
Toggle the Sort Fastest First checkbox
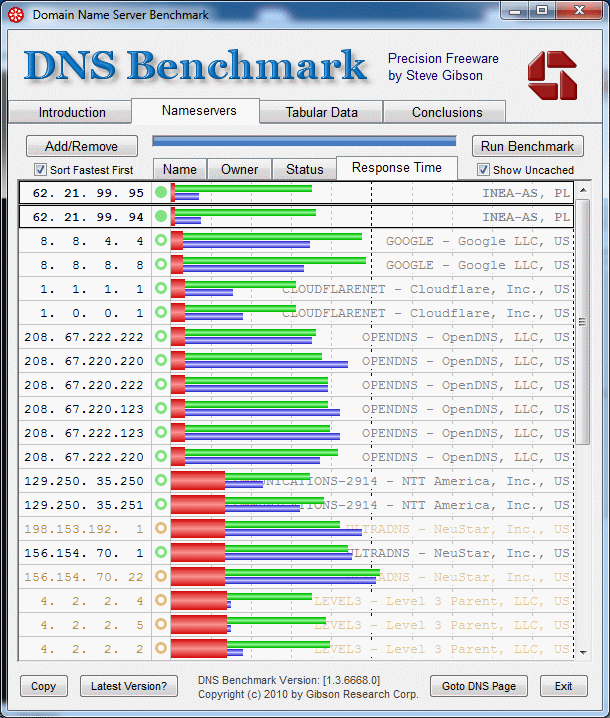coord(40,170)
